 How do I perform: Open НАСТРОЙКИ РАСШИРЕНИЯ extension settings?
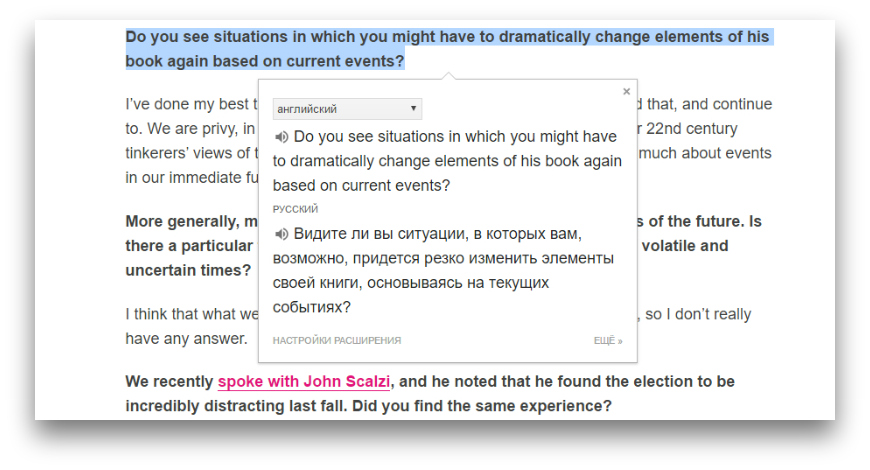point(336,341)
